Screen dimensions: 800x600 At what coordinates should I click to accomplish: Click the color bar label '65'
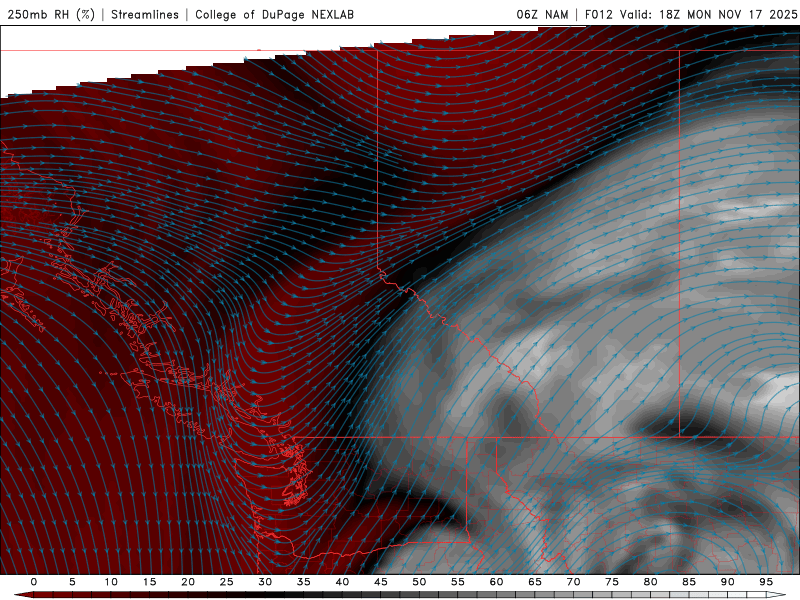(535, 582)
